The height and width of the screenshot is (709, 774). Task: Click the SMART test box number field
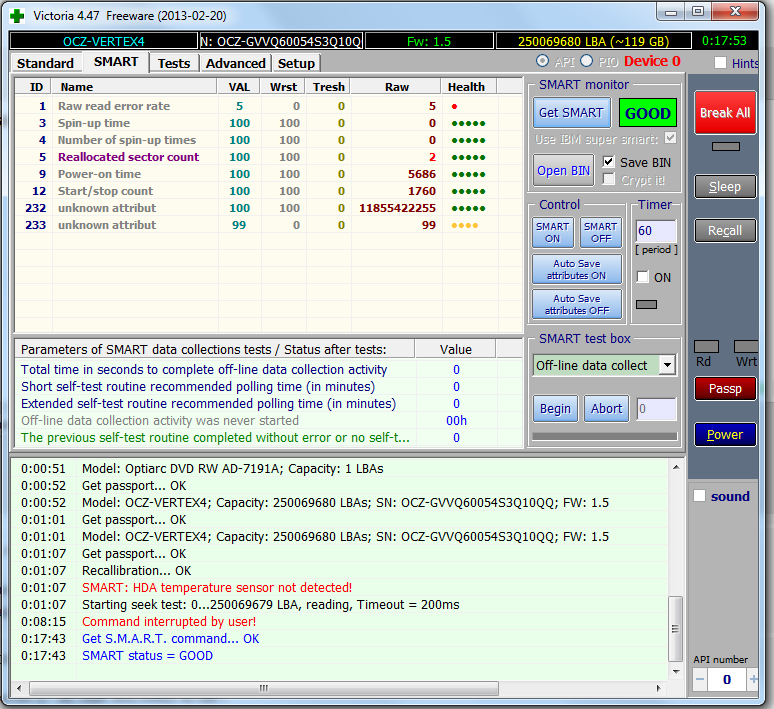point(656,409)
